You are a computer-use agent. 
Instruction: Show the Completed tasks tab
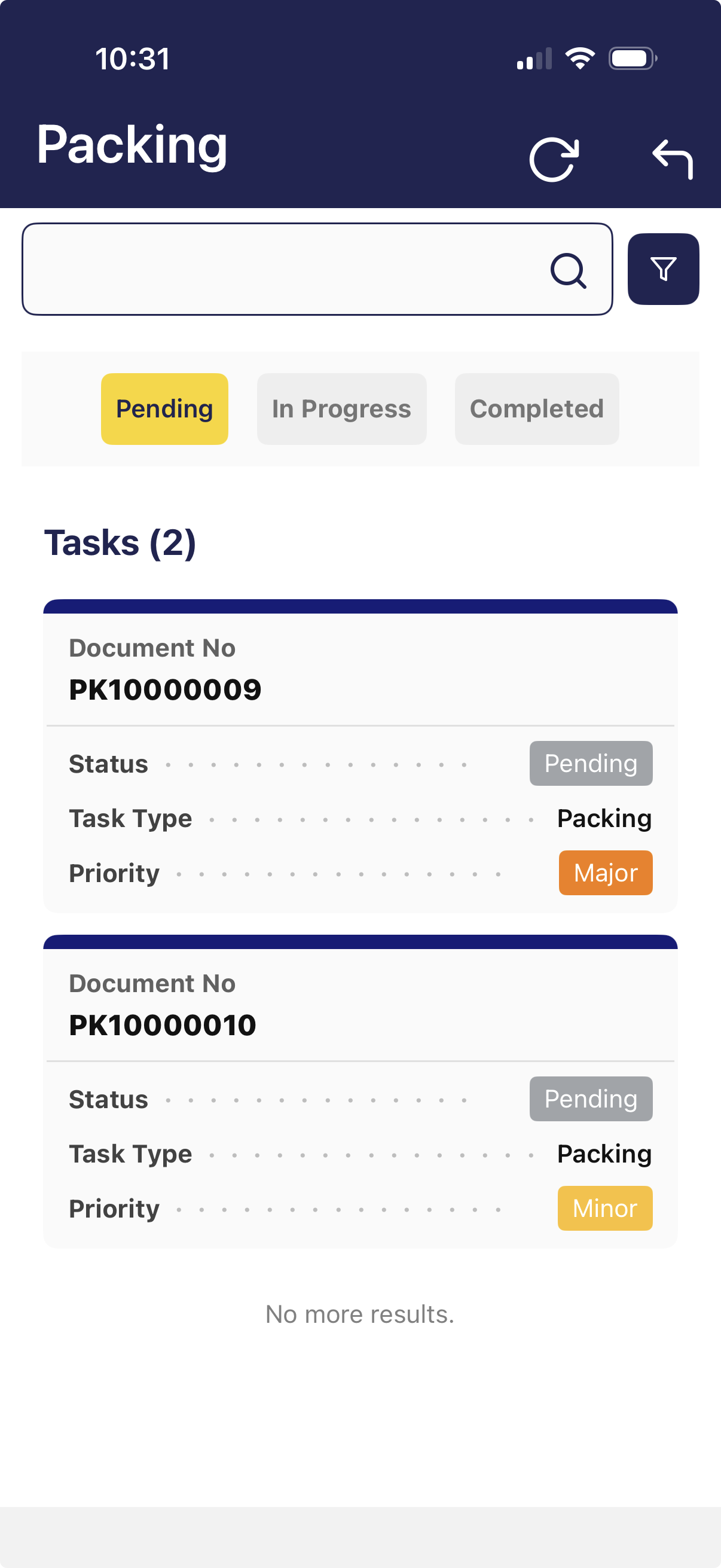[x=537, y=409]
